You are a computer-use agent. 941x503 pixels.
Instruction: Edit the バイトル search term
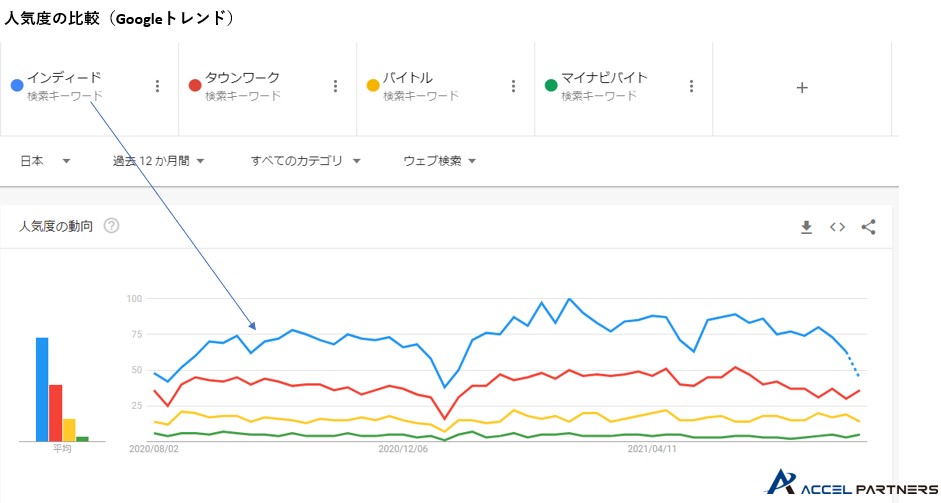point(408,78)
